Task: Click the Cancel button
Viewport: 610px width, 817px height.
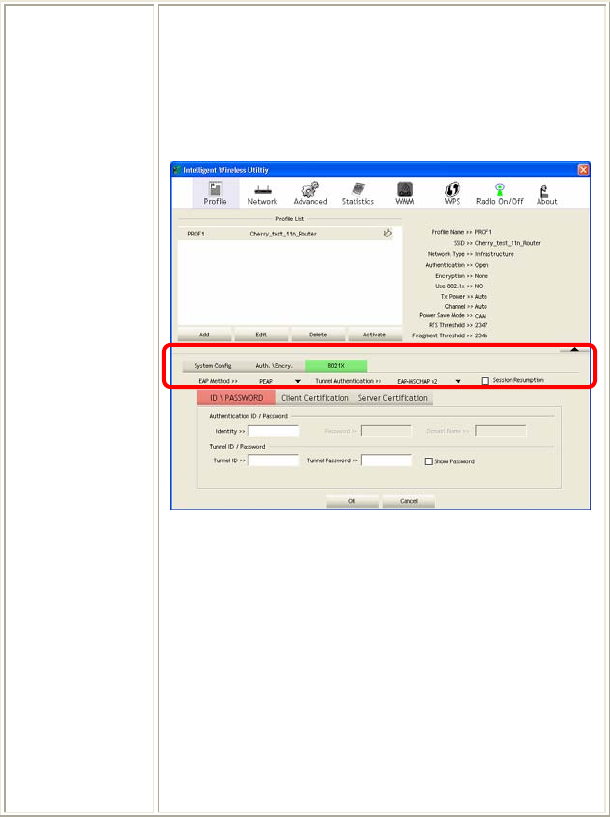Action: (409, 501)
